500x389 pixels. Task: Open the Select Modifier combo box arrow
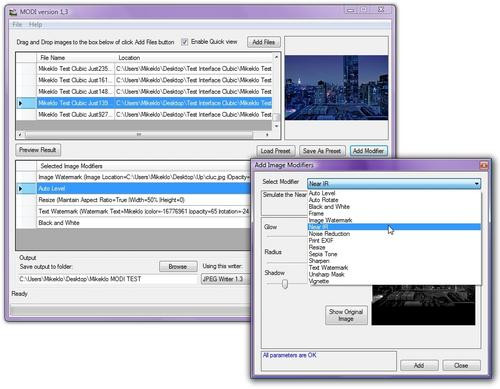(477, 184)
